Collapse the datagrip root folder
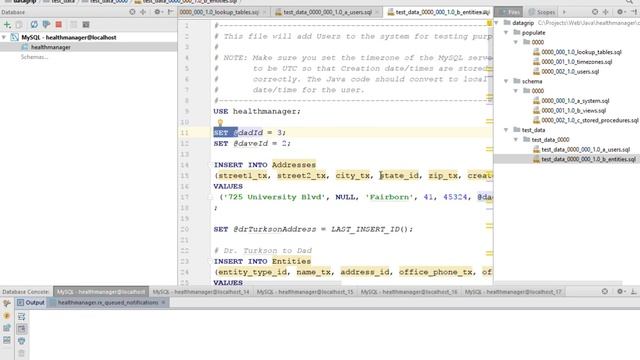This screenshot has width=640, height=360. click(497, 23)
